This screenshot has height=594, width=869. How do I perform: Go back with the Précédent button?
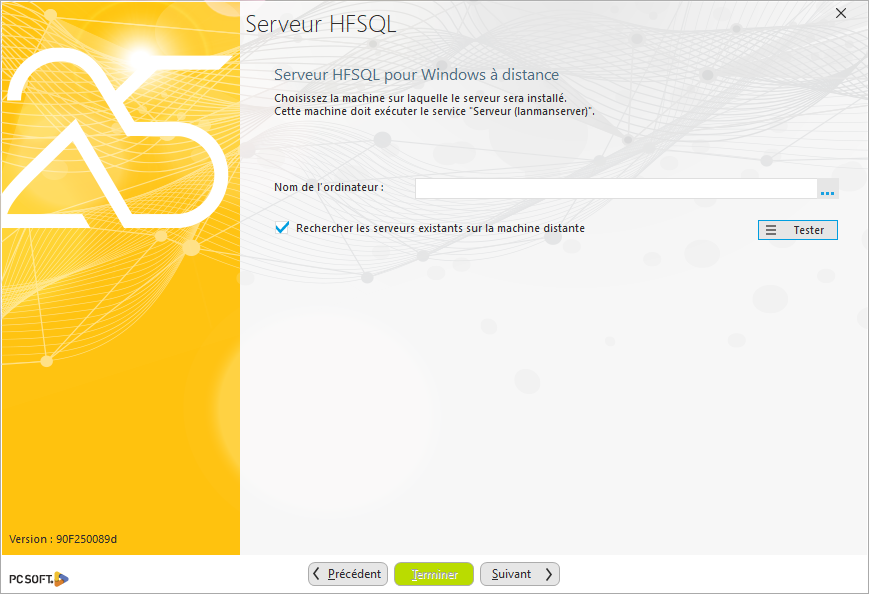[x=347, y=574]
